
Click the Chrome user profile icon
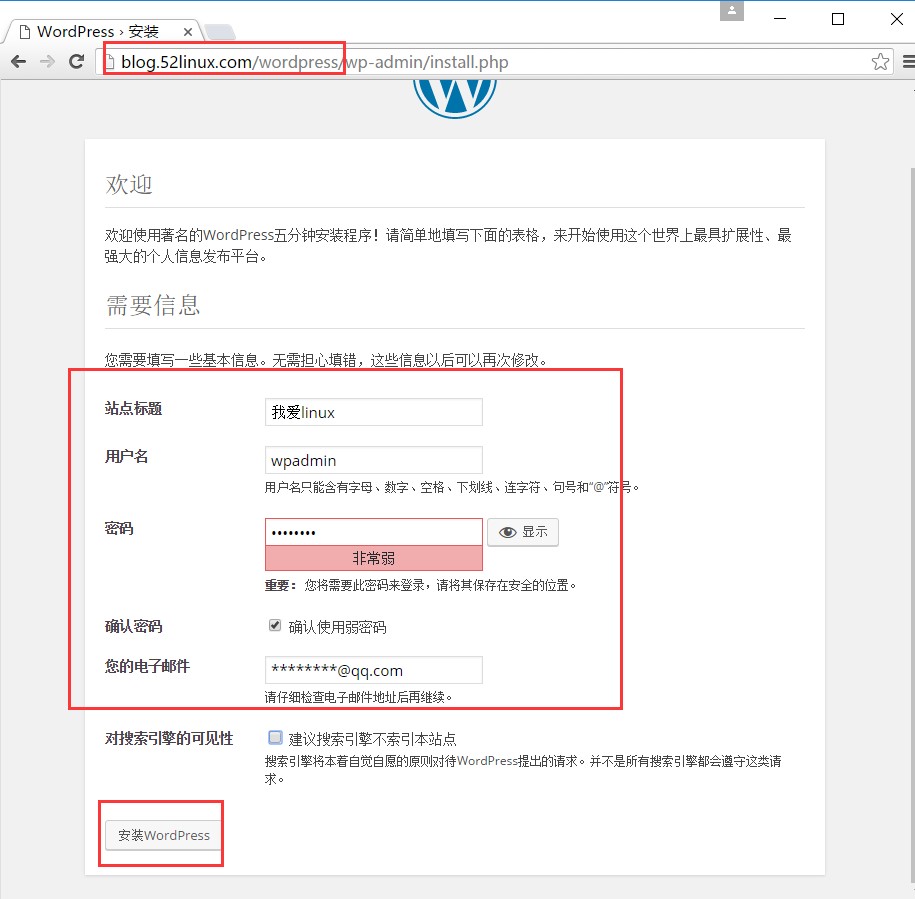click(x=732, y=11)
